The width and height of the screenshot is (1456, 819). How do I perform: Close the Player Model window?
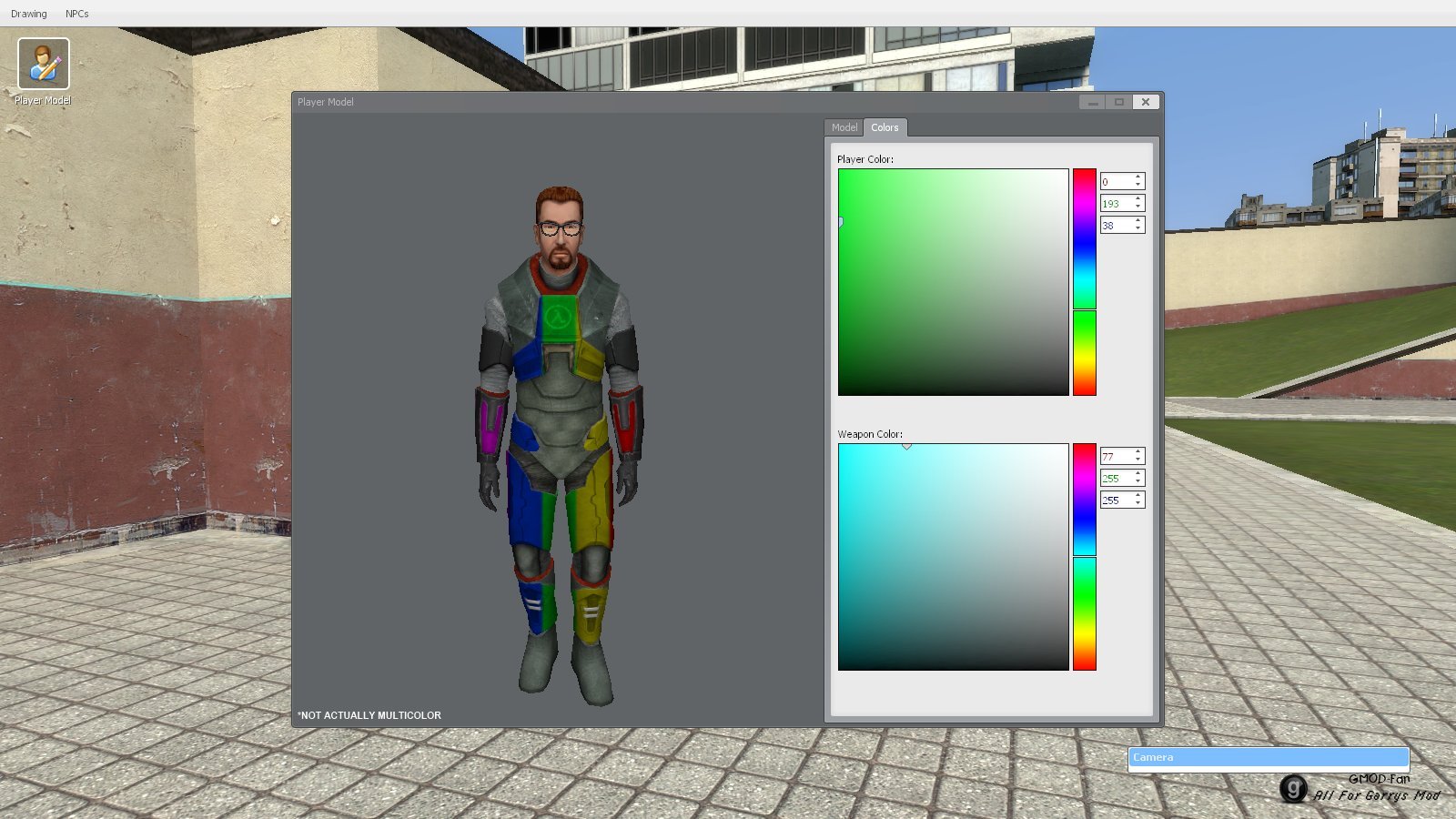pos(1146,102)
